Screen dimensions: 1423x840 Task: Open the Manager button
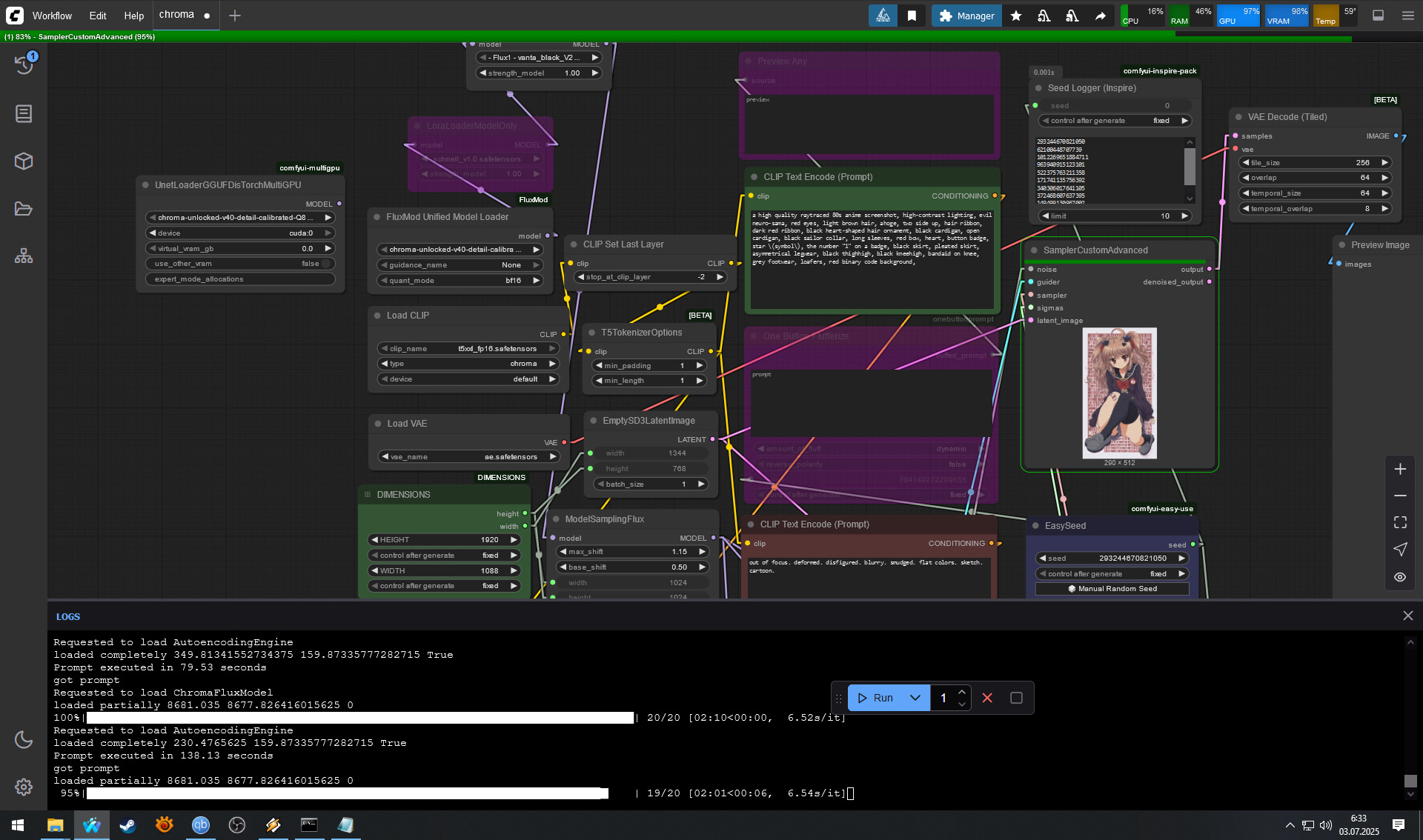(x=966, y=16)
